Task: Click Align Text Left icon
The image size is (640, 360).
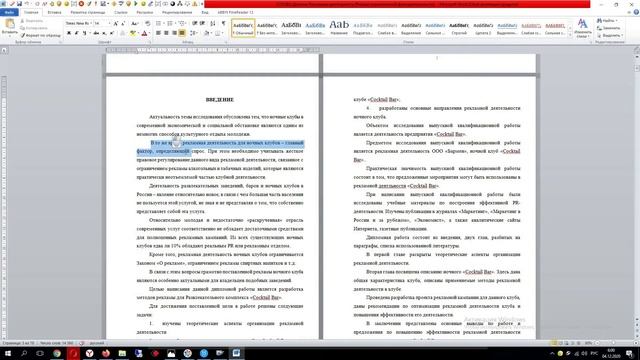Action: point(158,33)
